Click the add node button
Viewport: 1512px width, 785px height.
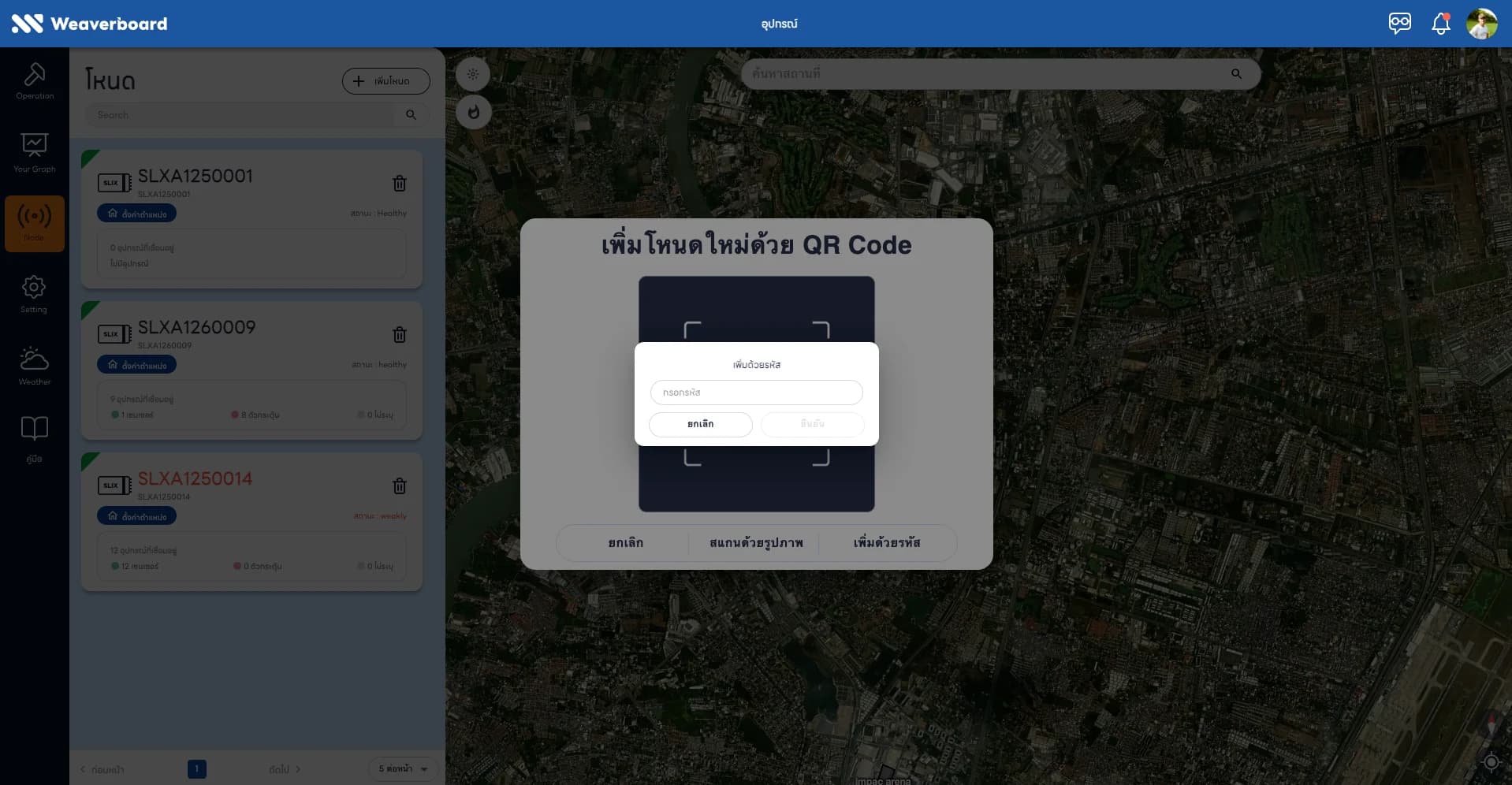385,80
